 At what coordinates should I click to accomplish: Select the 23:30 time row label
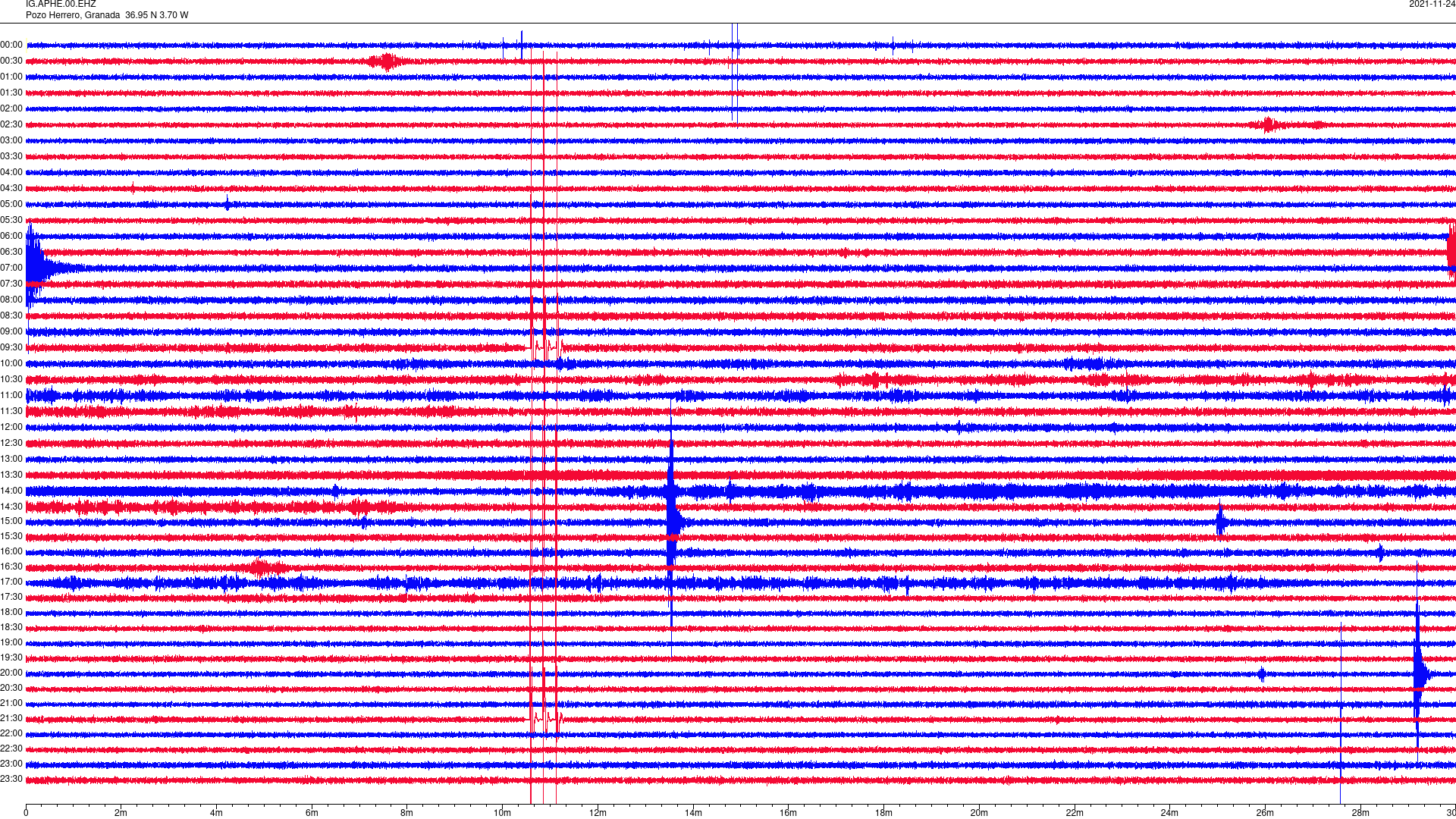11,779
